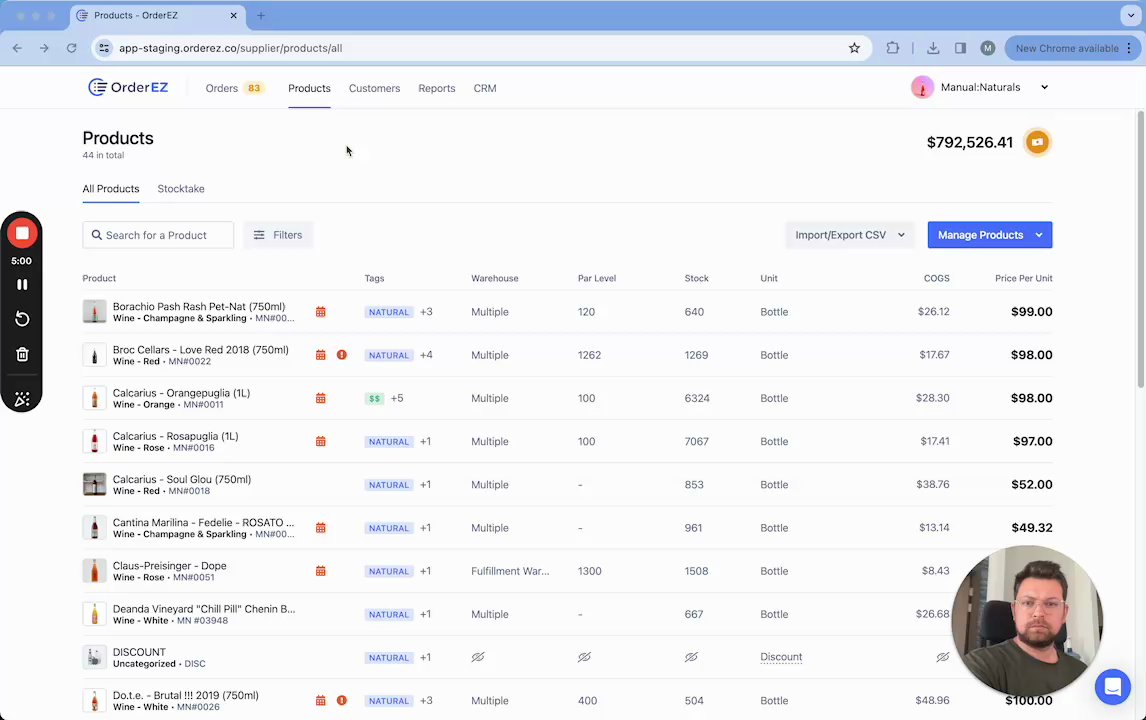Go to the Reports page
This screenshot has width=1146, height=720.
point(436,88)
